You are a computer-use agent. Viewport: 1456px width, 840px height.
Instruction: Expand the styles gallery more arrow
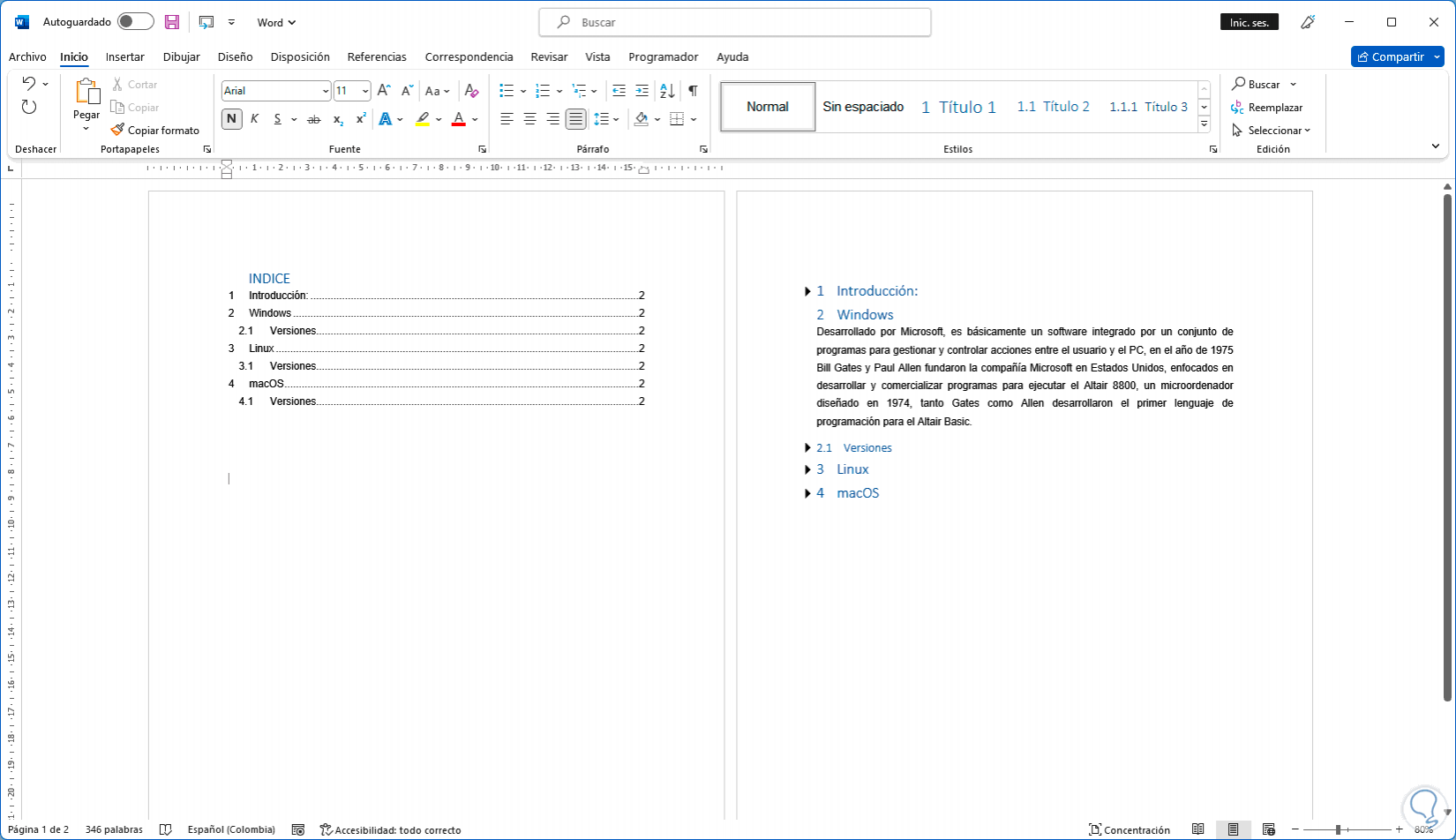(x=1205, y=125)
